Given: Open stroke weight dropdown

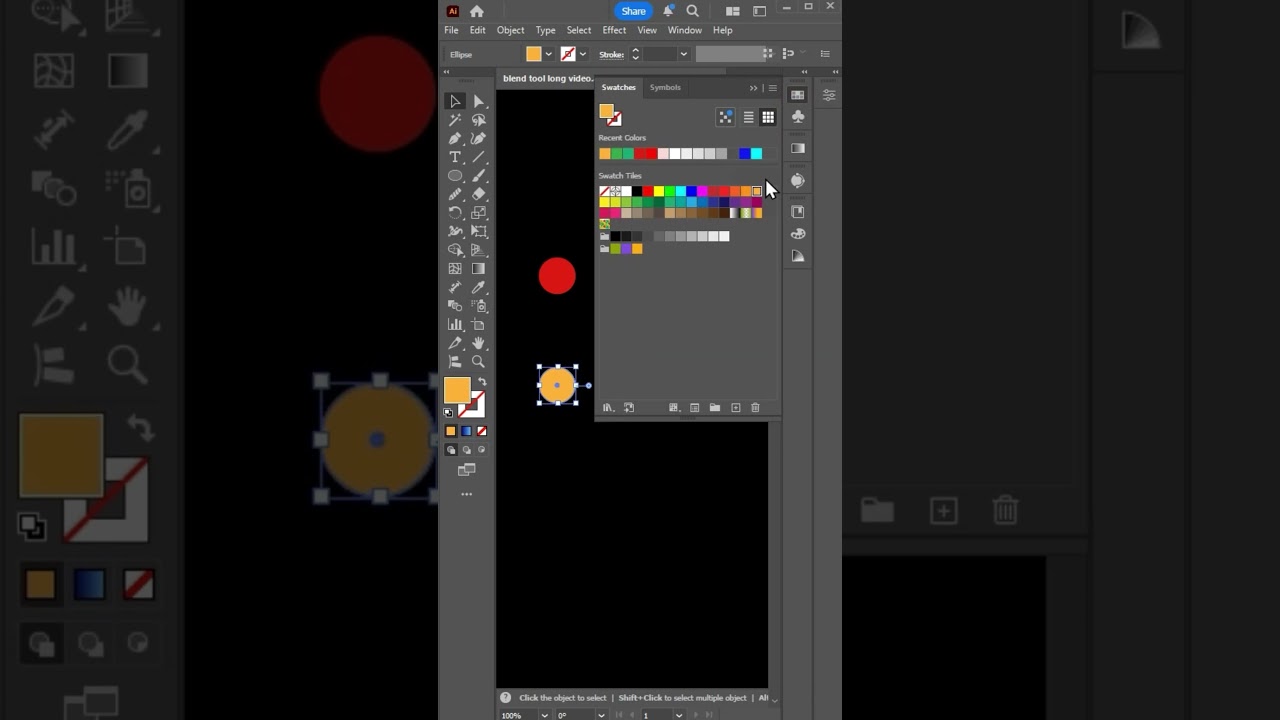Looking at the screenshot, I should (x=684, y=54).
